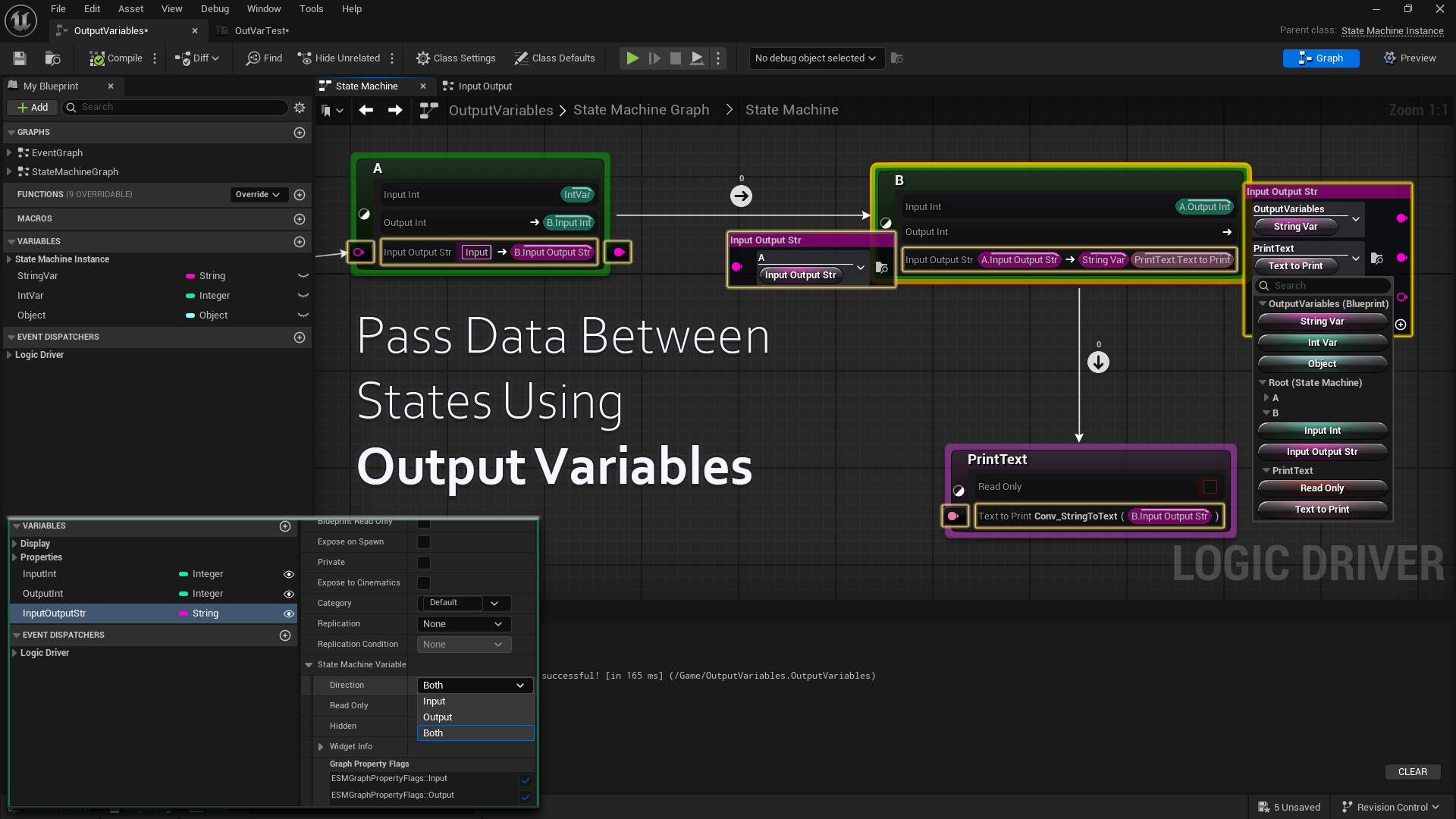Toggle eye for OutputInt variable
Screen dimensions: 1456x819
point(289,595)
